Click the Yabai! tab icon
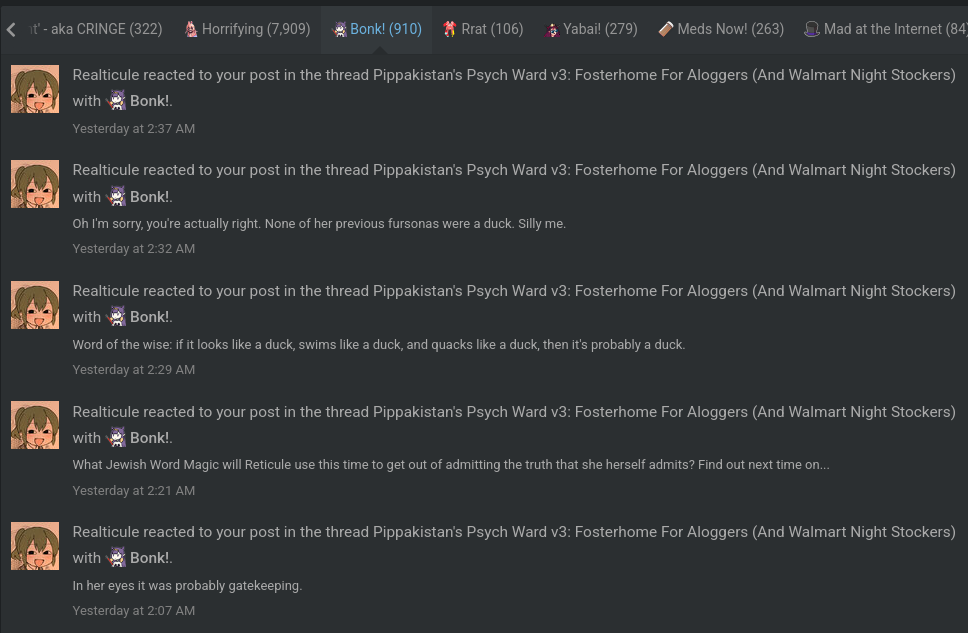This screenshot has width=968, height=633. click(x=552, y=29)
